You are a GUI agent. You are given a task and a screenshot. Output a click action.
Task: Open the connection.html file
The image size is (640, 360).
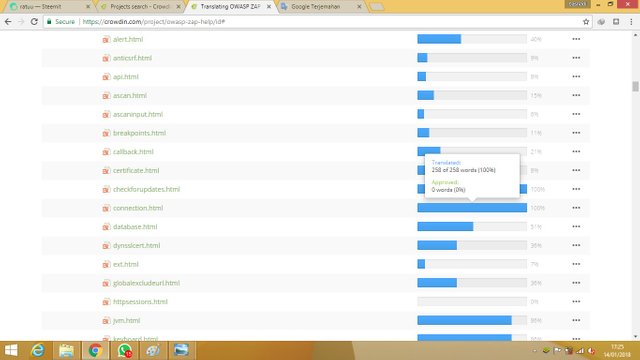click(x=138, y=208)
